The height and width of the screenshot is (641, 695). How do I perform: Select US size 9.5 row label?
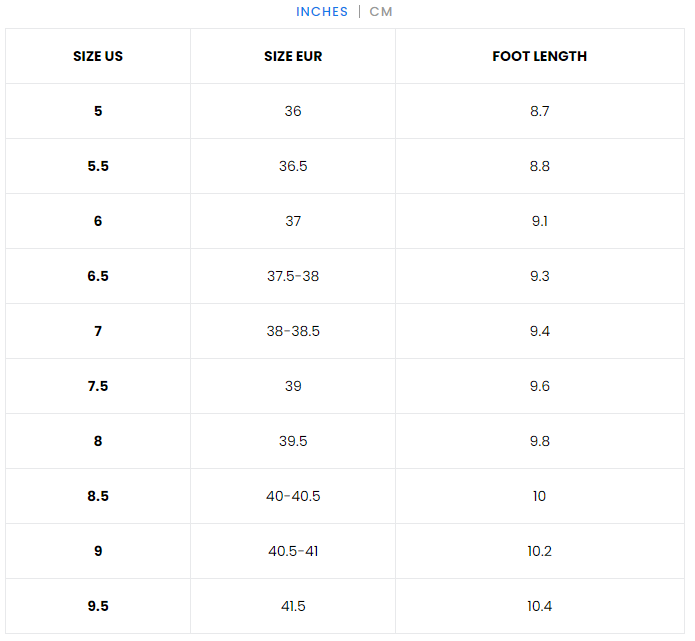(x=98, y=606)
